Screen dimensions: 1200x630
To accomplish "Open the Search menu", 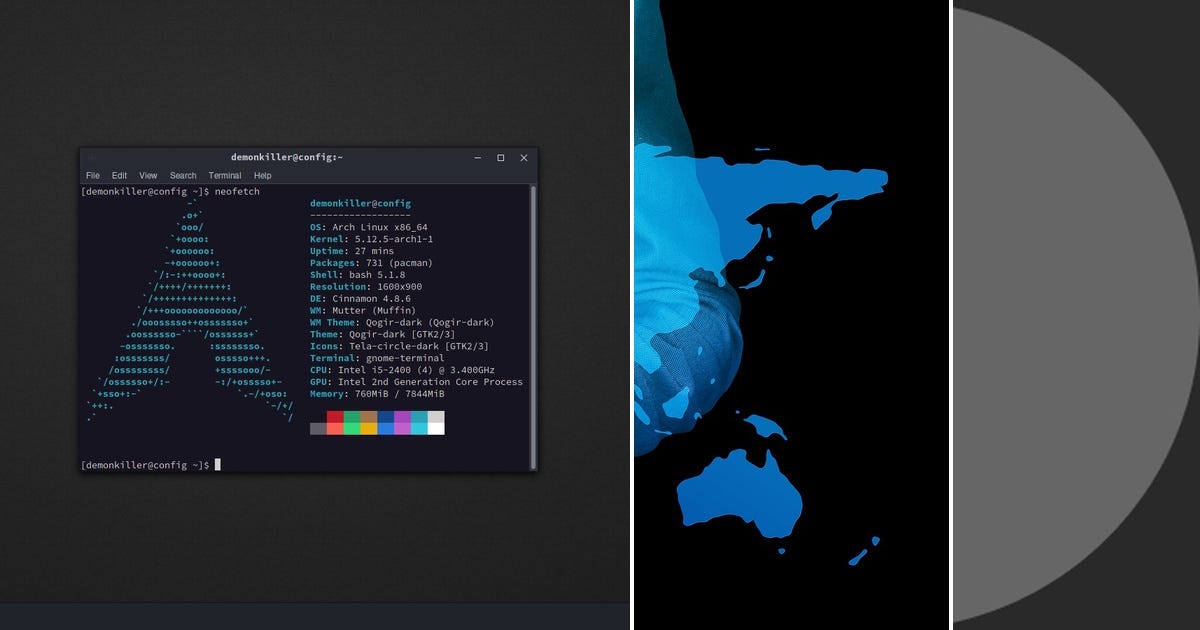I will [x=182, y=175].
